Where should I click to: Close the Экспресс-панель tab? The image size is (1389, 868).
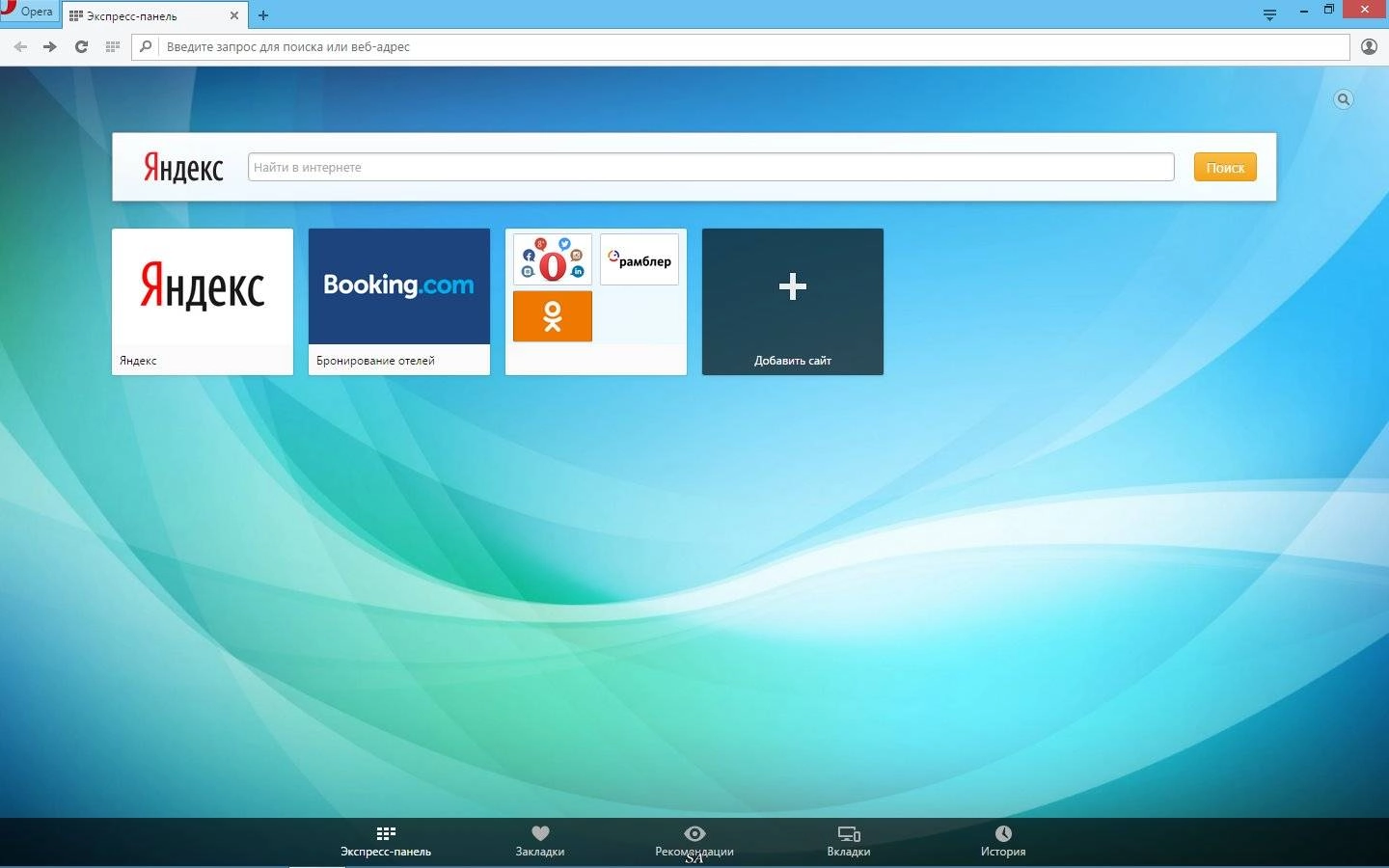point(233,15)
